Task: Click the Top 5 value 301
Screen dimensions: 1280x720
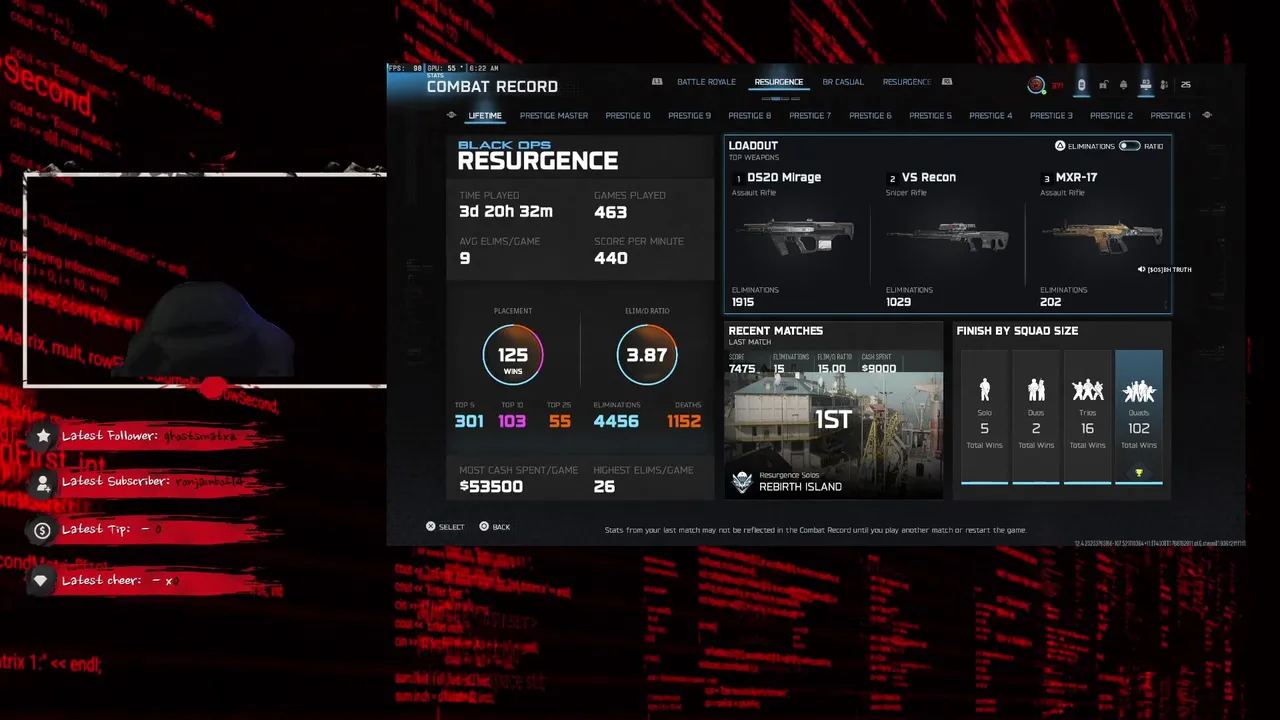Action: tap(469, 421)
